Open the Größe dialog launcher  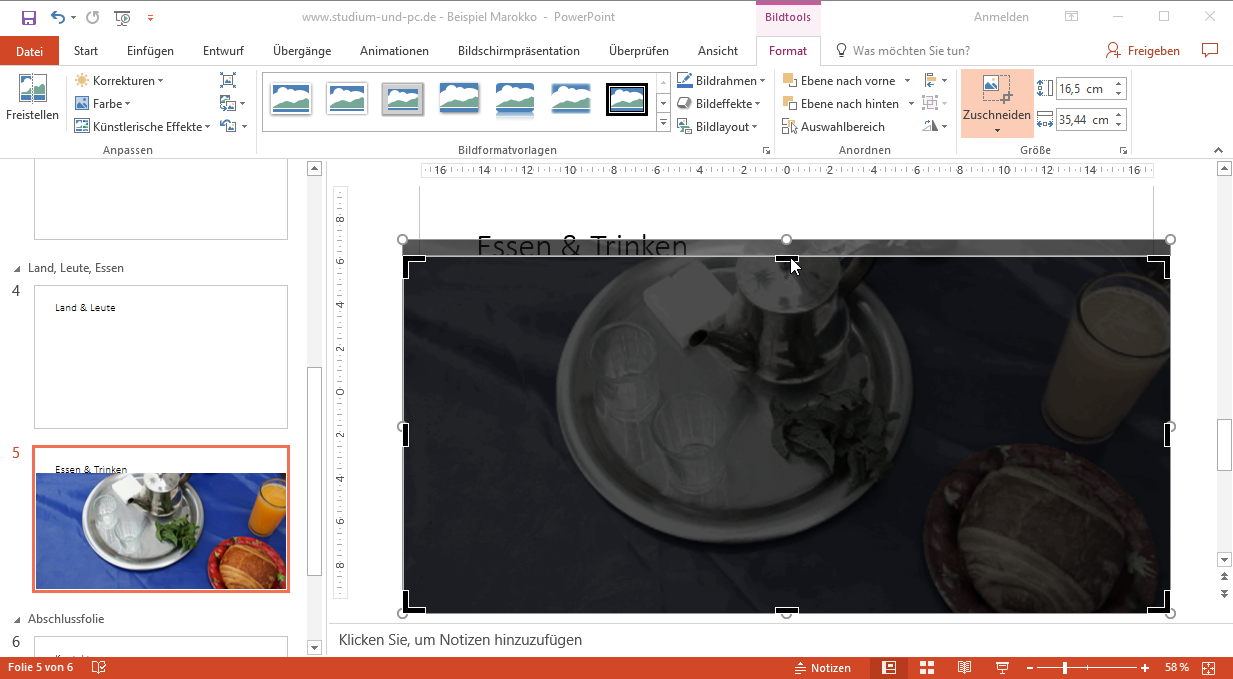1123,150
